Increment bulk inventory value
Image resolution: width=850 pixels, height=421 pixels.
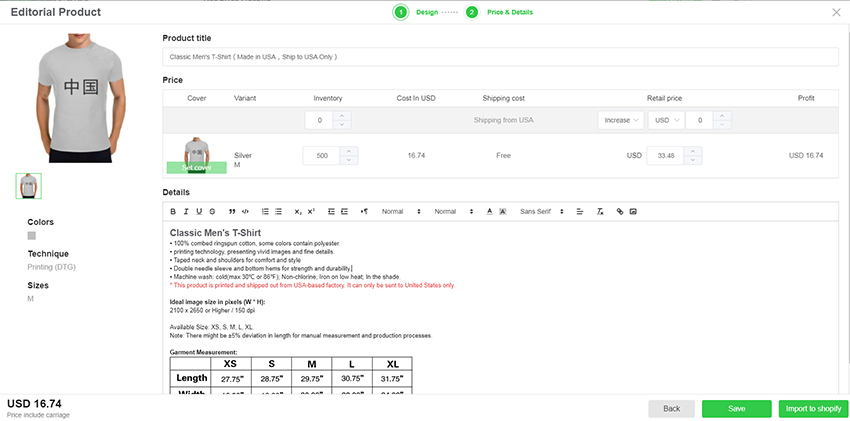[x=342, y=115]
